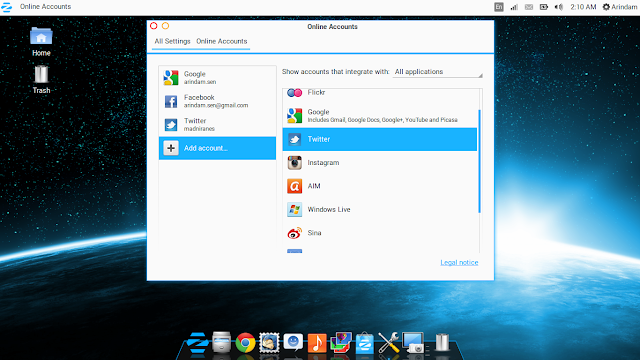The width and height of the screenshot is (640, 360).
Task: Click the 2:10 AM clock
Action: click(x=583, y=7)
